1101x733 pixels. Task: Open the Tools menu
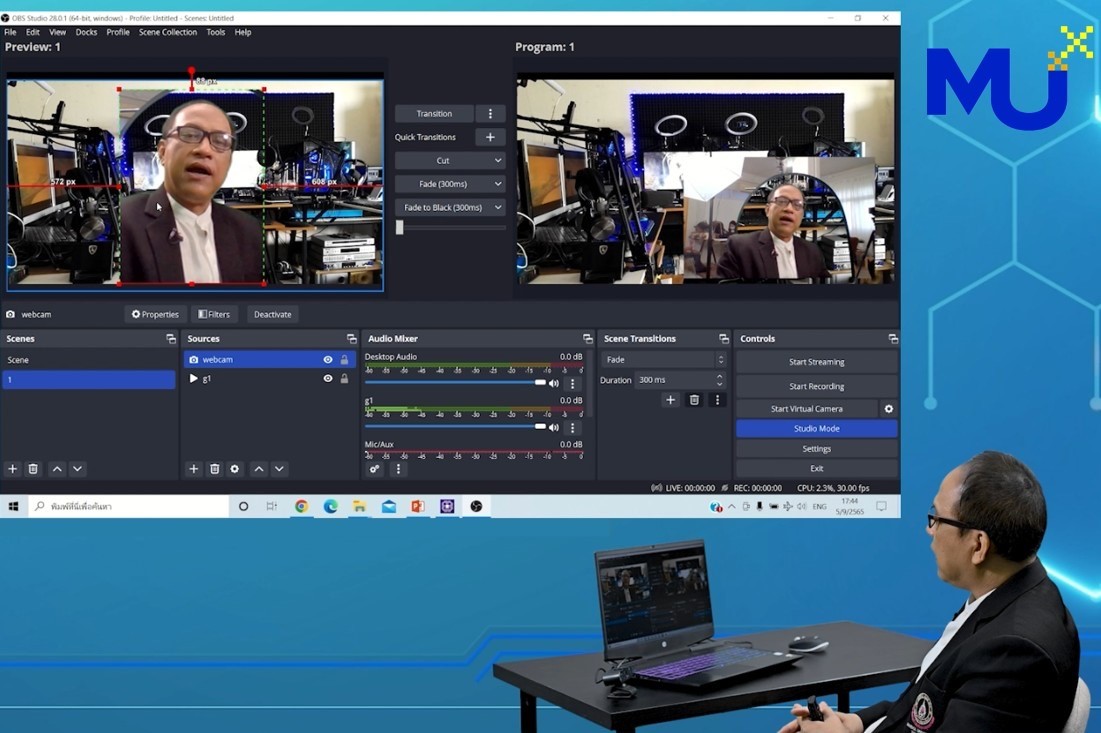coord(216,32)
